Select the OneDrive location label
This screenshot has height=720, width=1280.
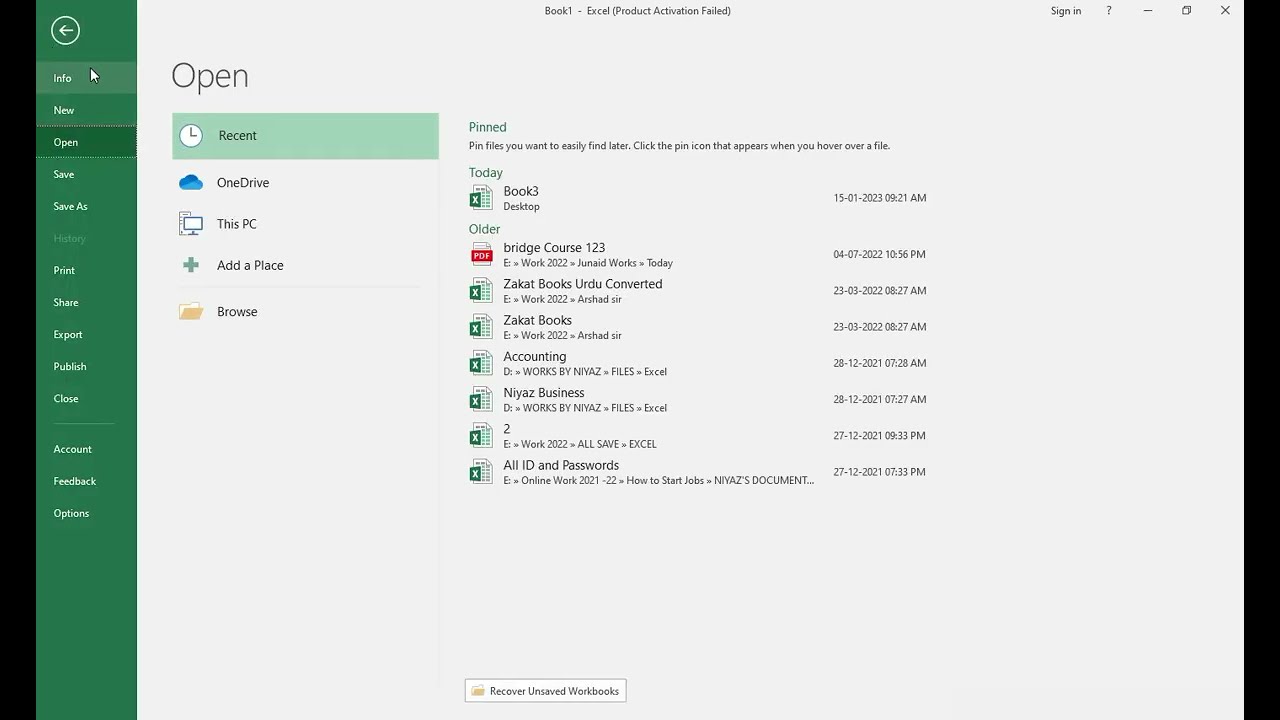(x=243, y=183)
